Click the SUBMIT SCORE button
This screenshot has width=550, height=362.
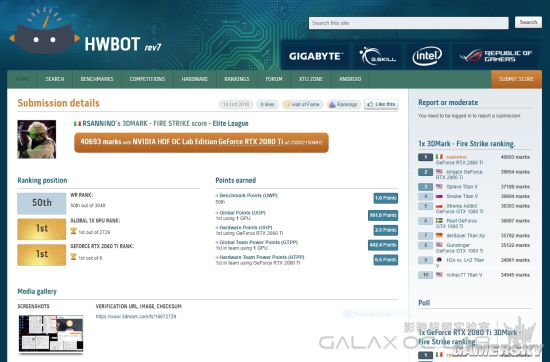coord(516,79)
